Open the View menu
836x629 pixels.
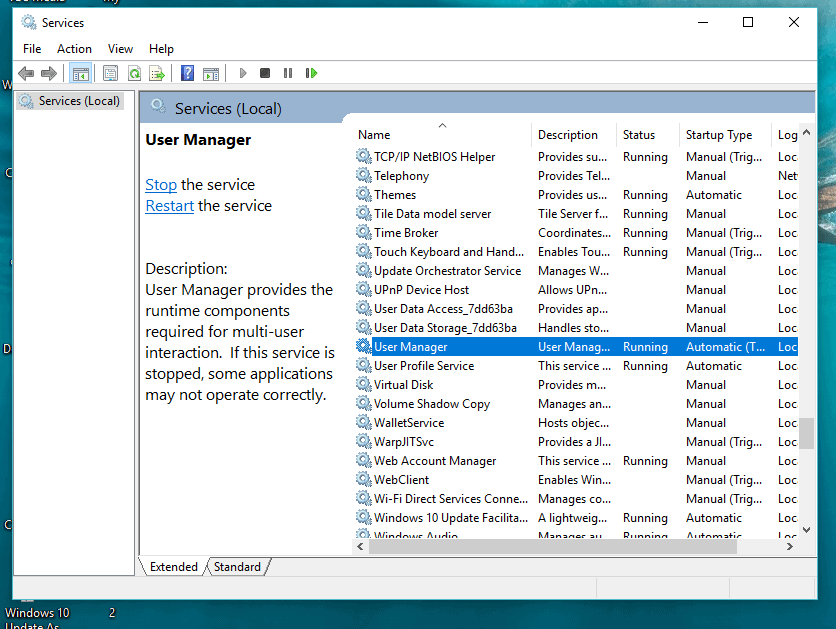point(120,49)
